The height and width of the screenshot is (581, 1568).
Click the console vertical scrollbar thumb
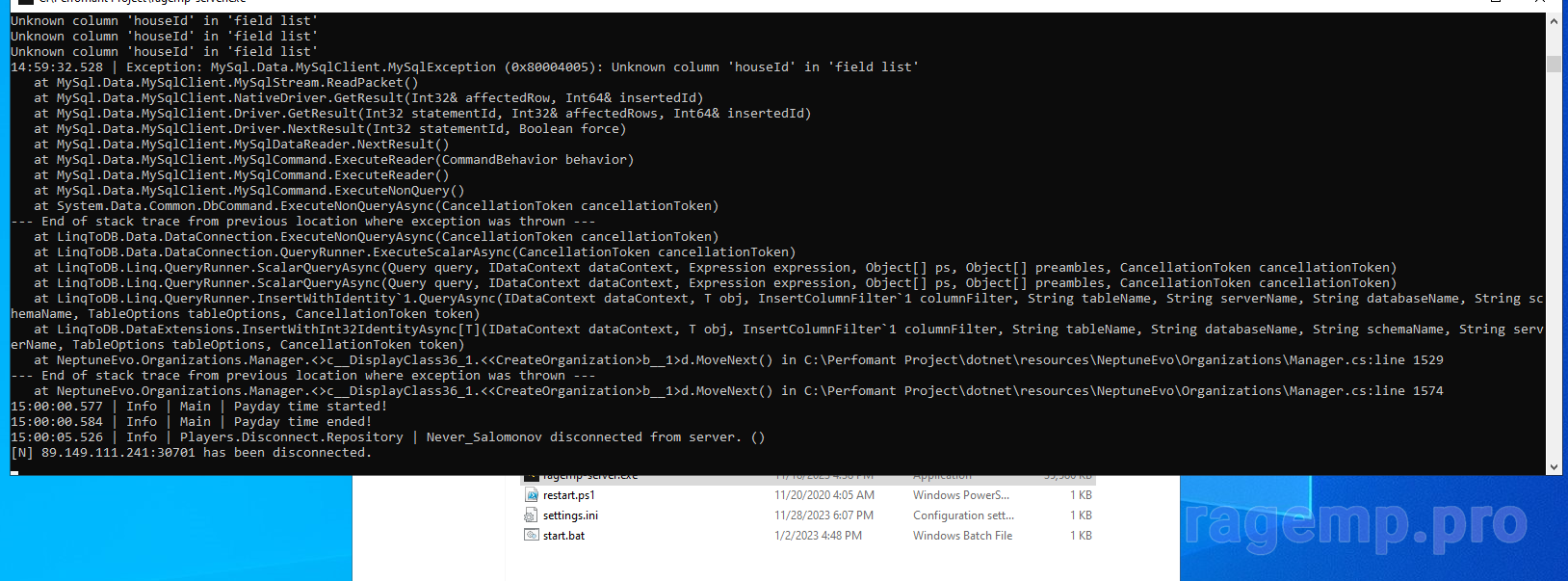click(x=1554, y=64)
